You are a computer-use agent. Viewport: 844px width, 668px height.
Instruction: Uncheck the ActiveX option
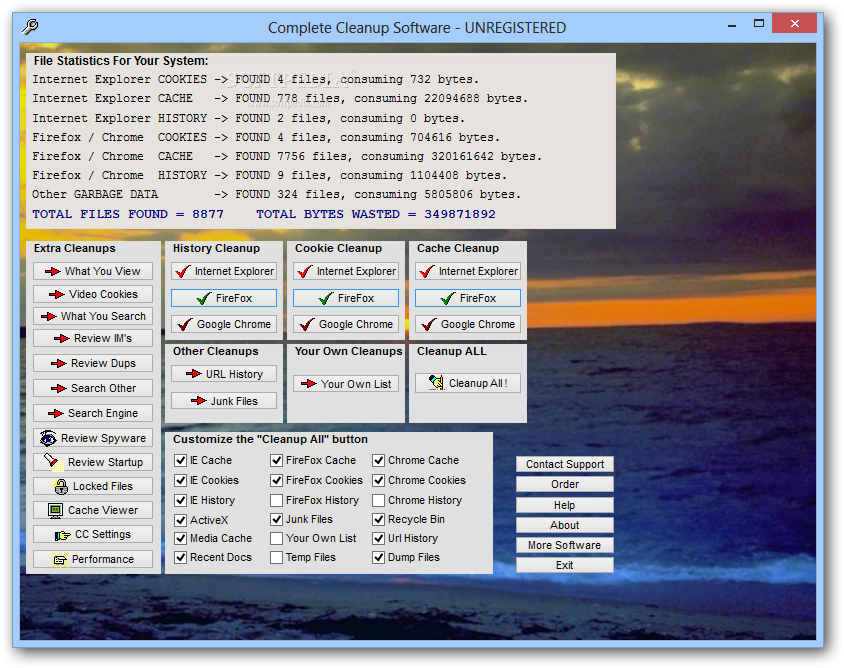tap(181, 520)
